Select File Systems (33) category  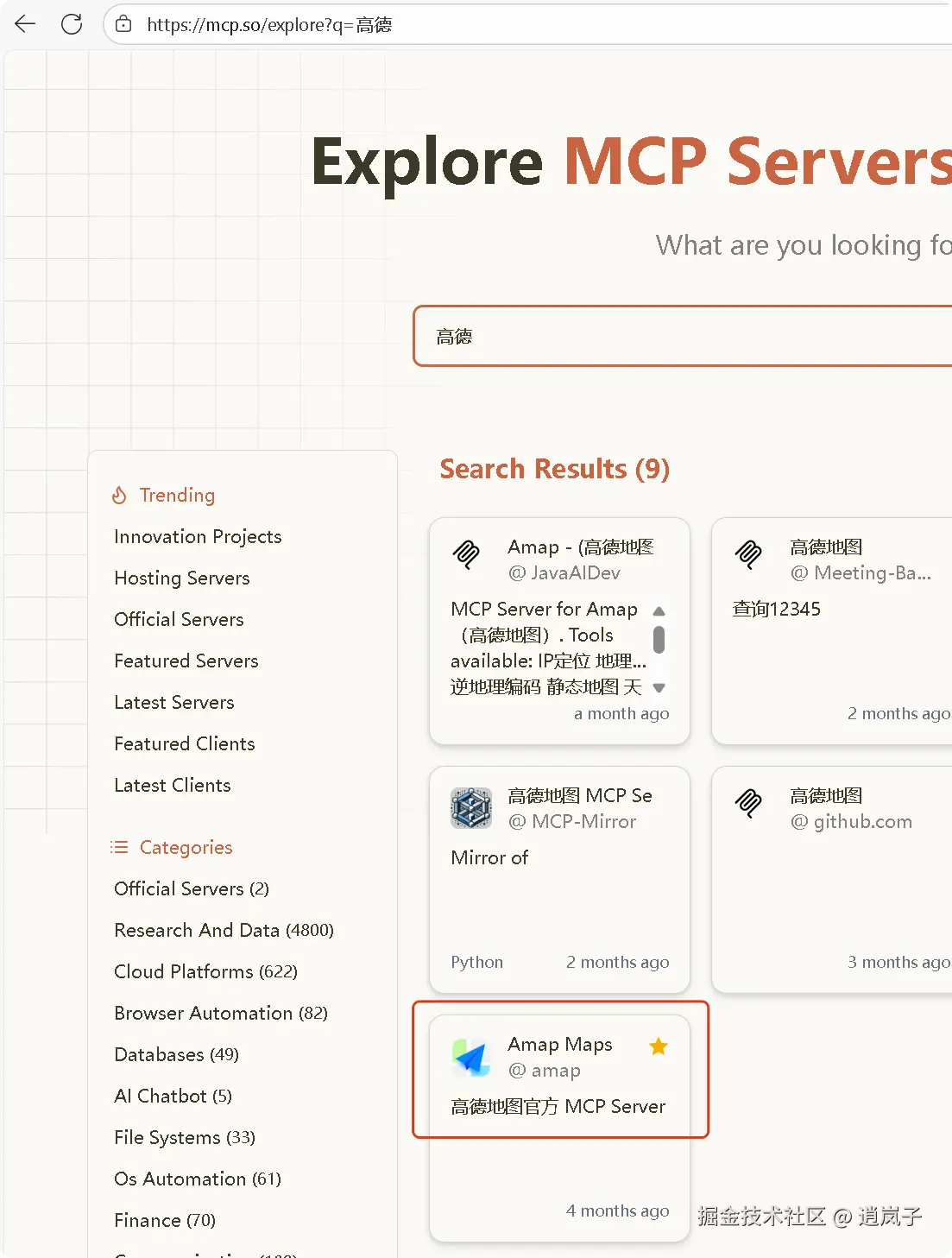click(x=185, y=1137)
